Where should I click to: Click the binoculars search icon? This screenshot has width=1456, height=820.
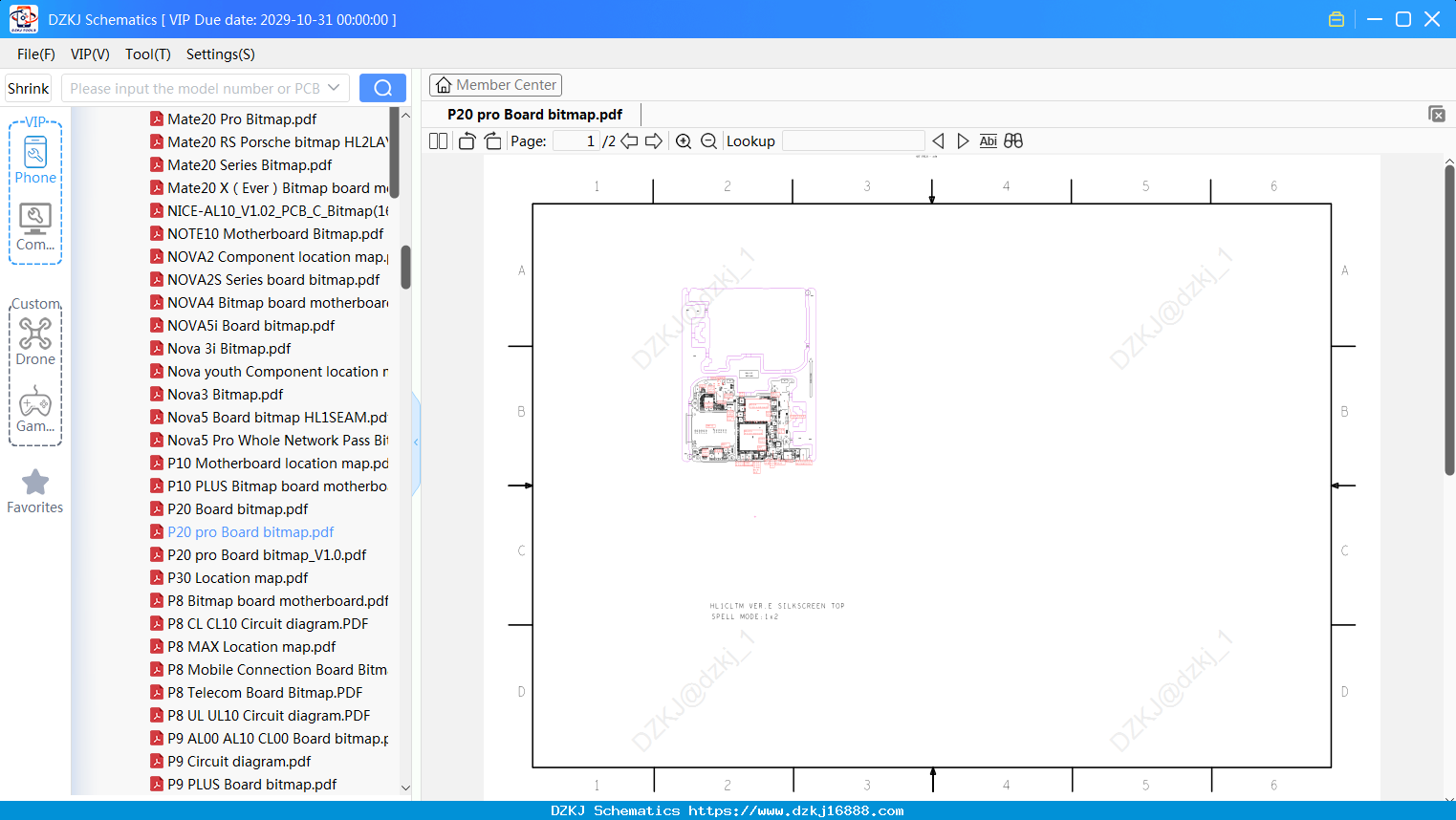coord(1013,141)
